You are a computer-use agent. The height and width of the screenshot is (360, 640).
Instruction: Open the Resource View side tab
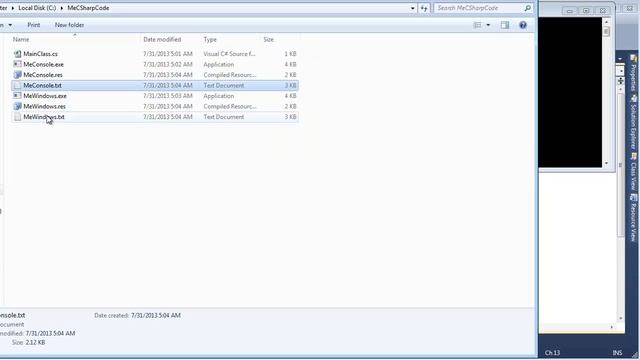click(x=633, y=218)
